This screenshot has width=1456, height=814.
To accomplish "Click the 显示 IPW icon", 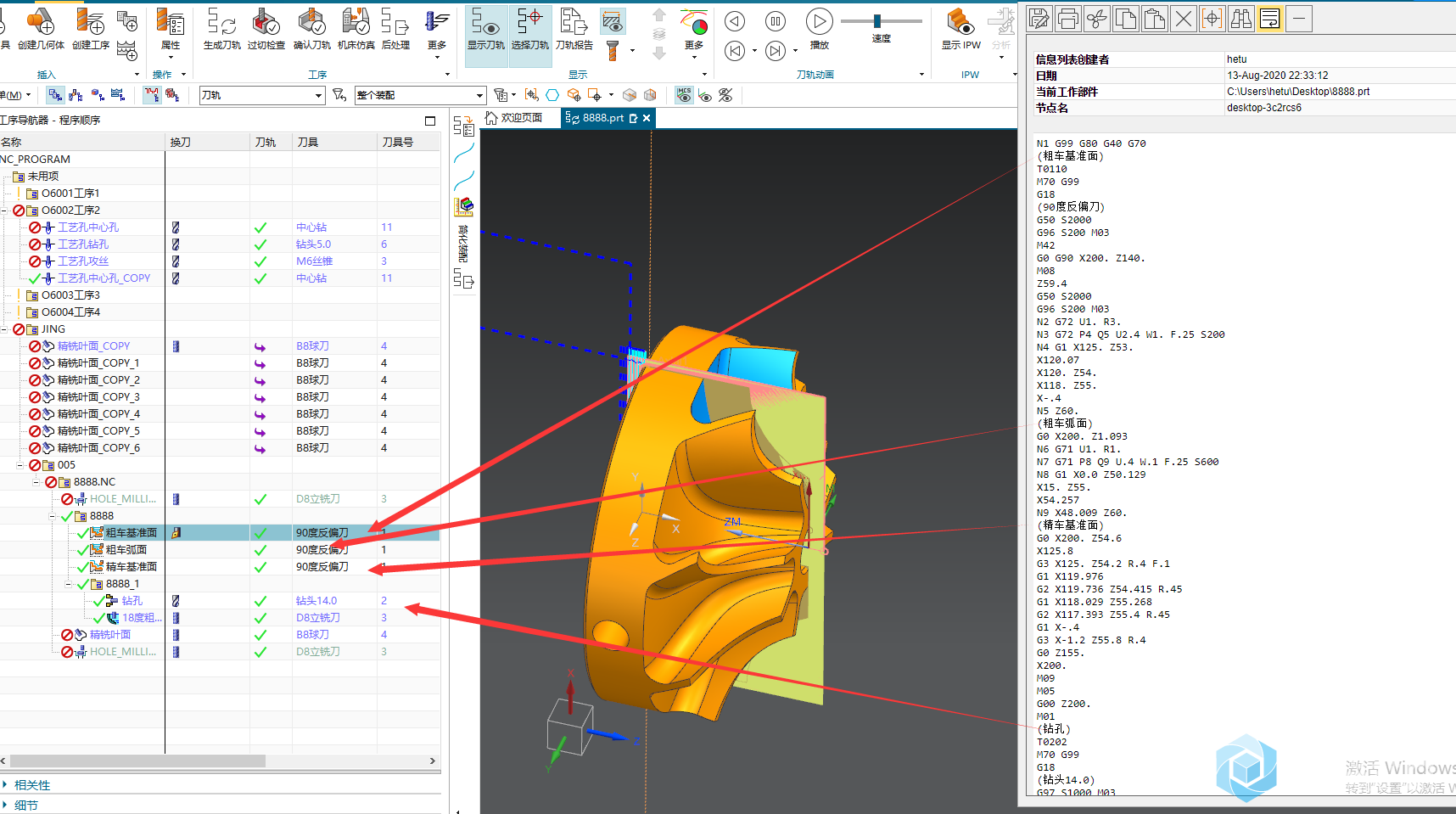I will click(960, 28).
